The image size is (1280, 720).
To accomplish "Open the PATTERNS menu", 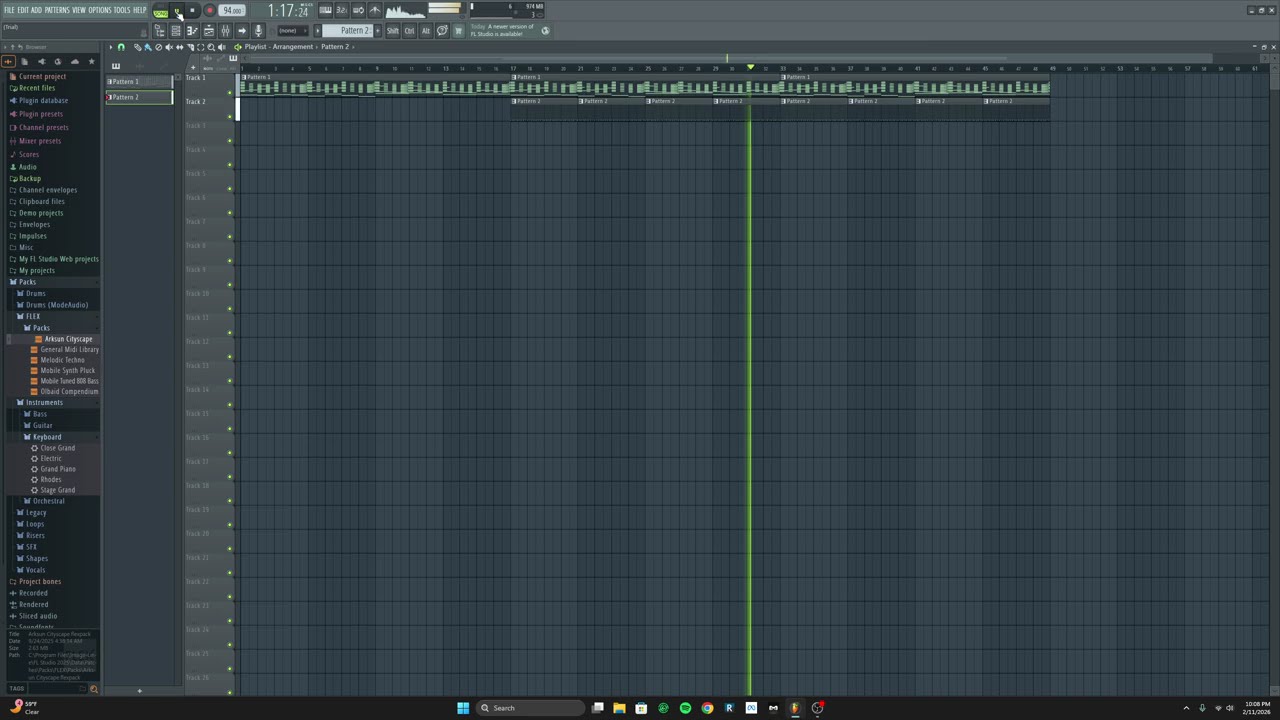I will [x=57, y=10].
